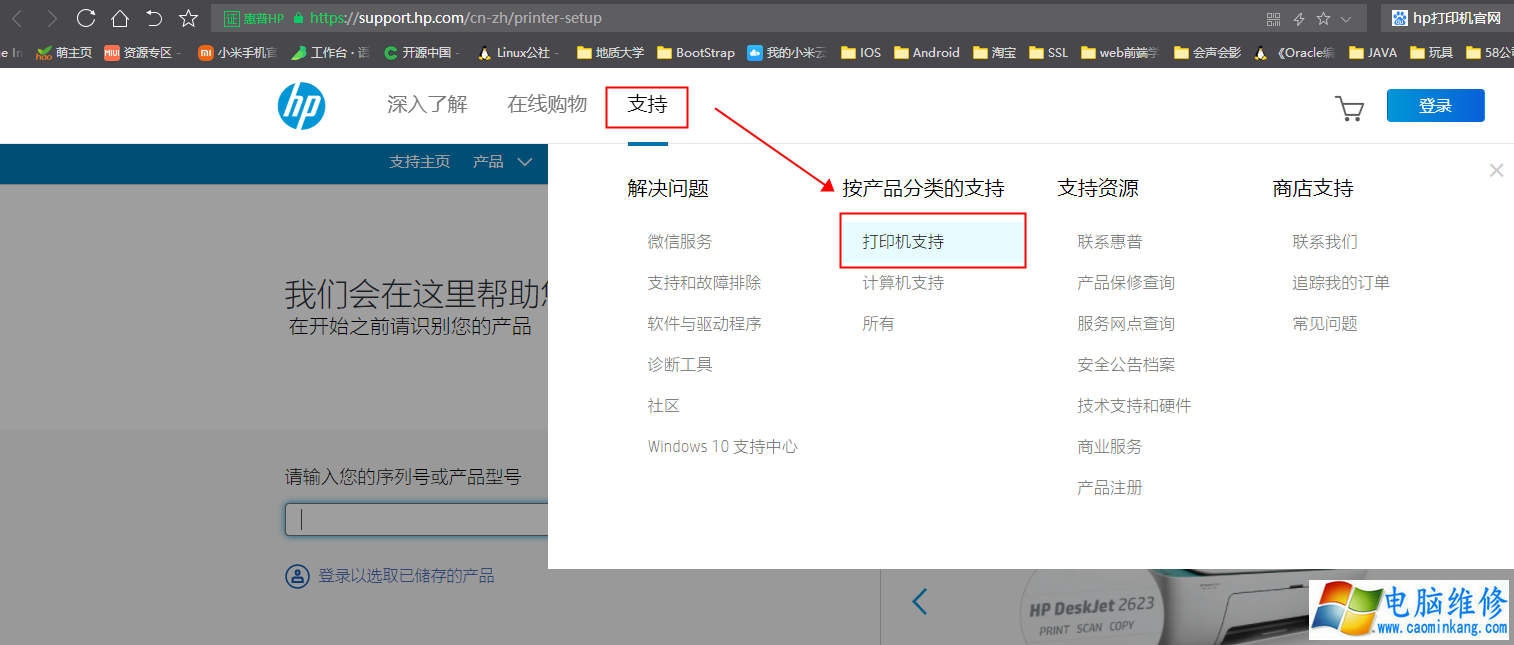1514x645 pixels.
Task: Open the Android bookmark folder
Action: [927, 53]
